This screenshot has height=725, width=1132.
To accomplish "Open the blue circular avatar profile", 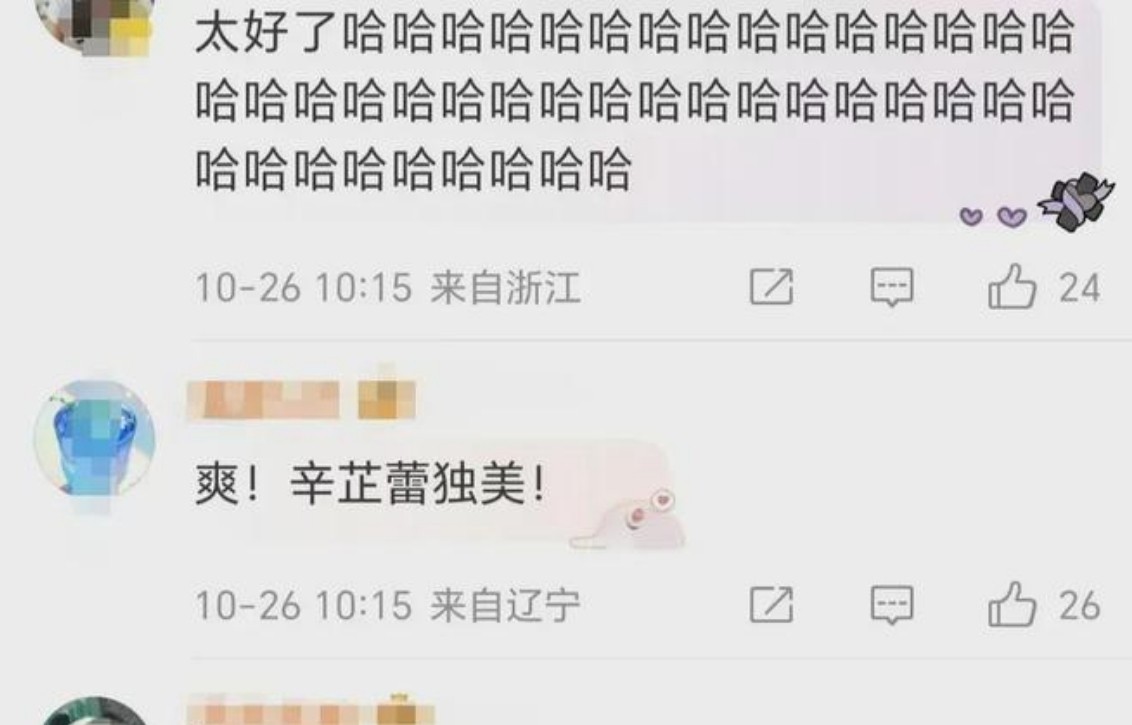I will tap(94, 439).
